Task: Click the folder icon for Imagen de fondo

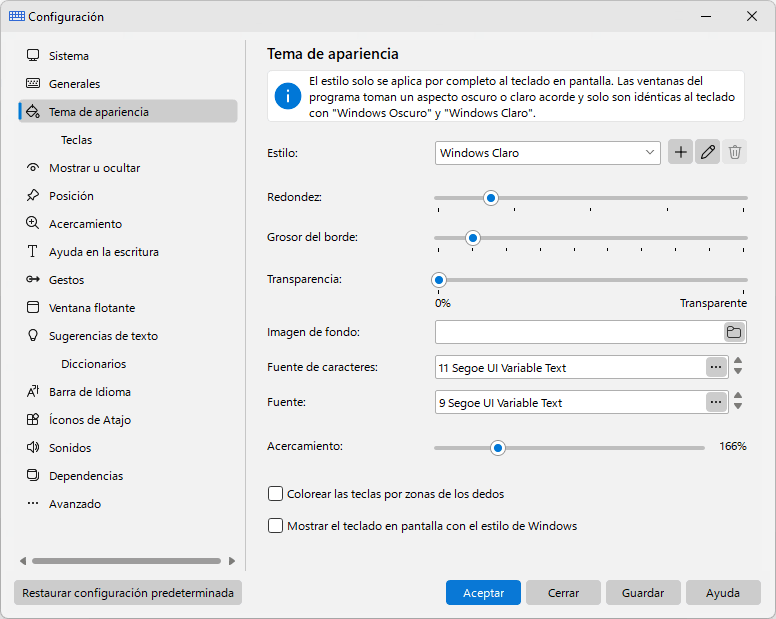Action: pyautogui.click(x=734, y=332)
